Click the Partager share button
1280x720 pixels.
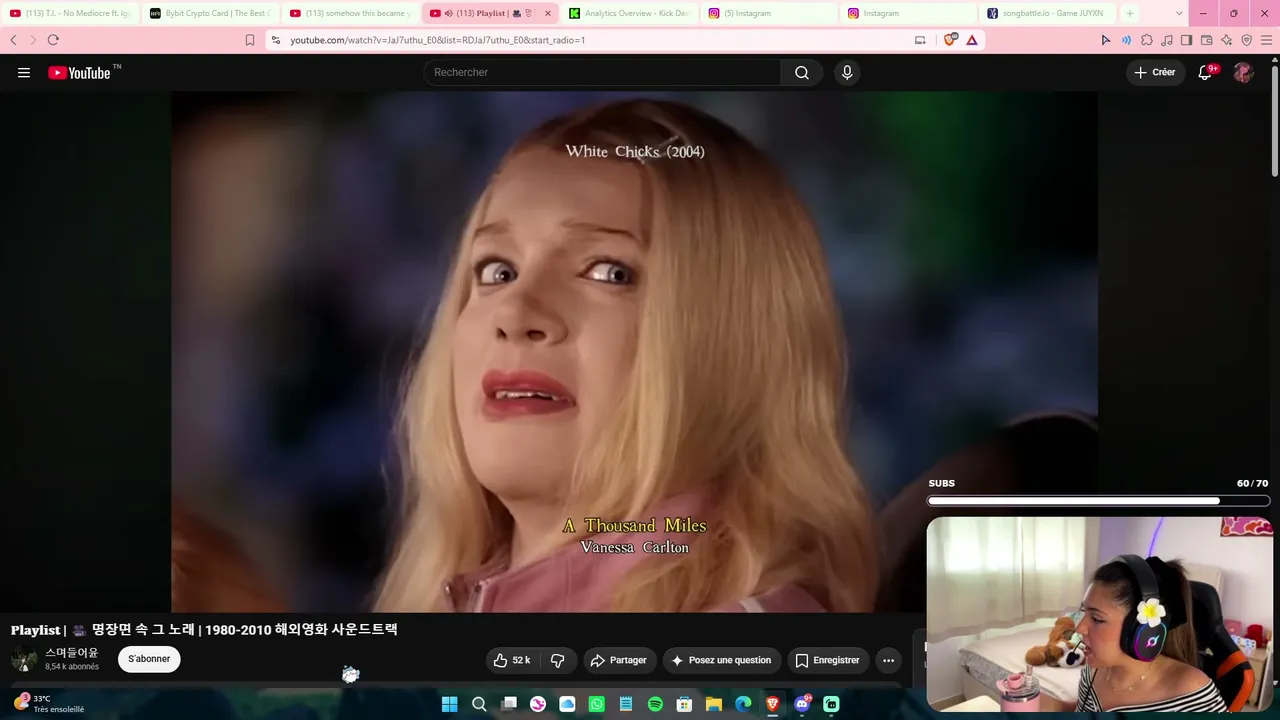coord(619,660)
